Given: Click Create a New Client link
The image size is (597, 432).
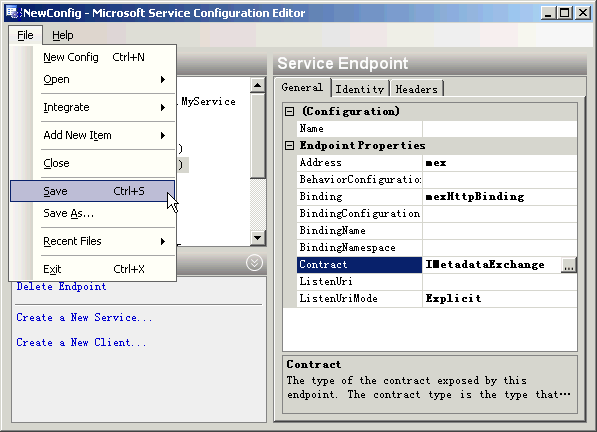Looking at the screenshot, I should 81,343.
